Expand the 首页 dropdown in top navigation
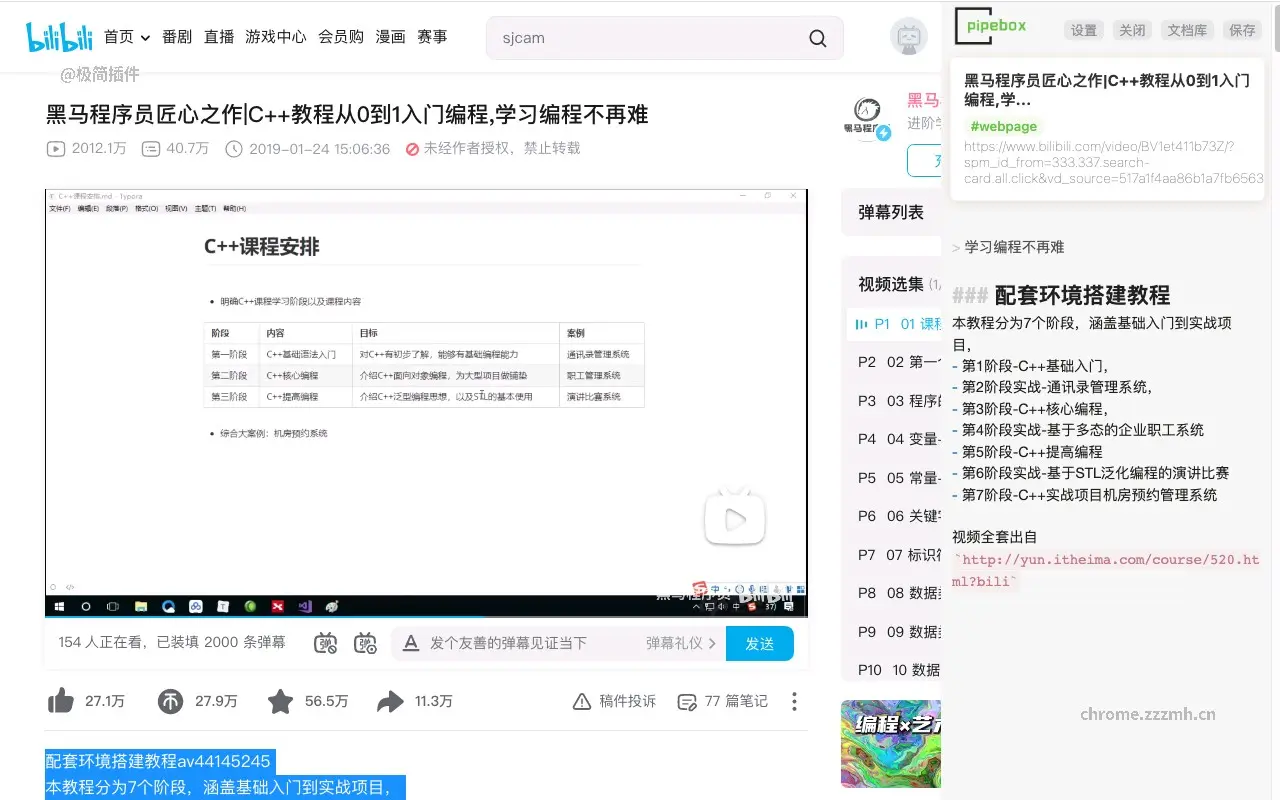Screen dimensions: 1280x800 [x=143, y=37]
